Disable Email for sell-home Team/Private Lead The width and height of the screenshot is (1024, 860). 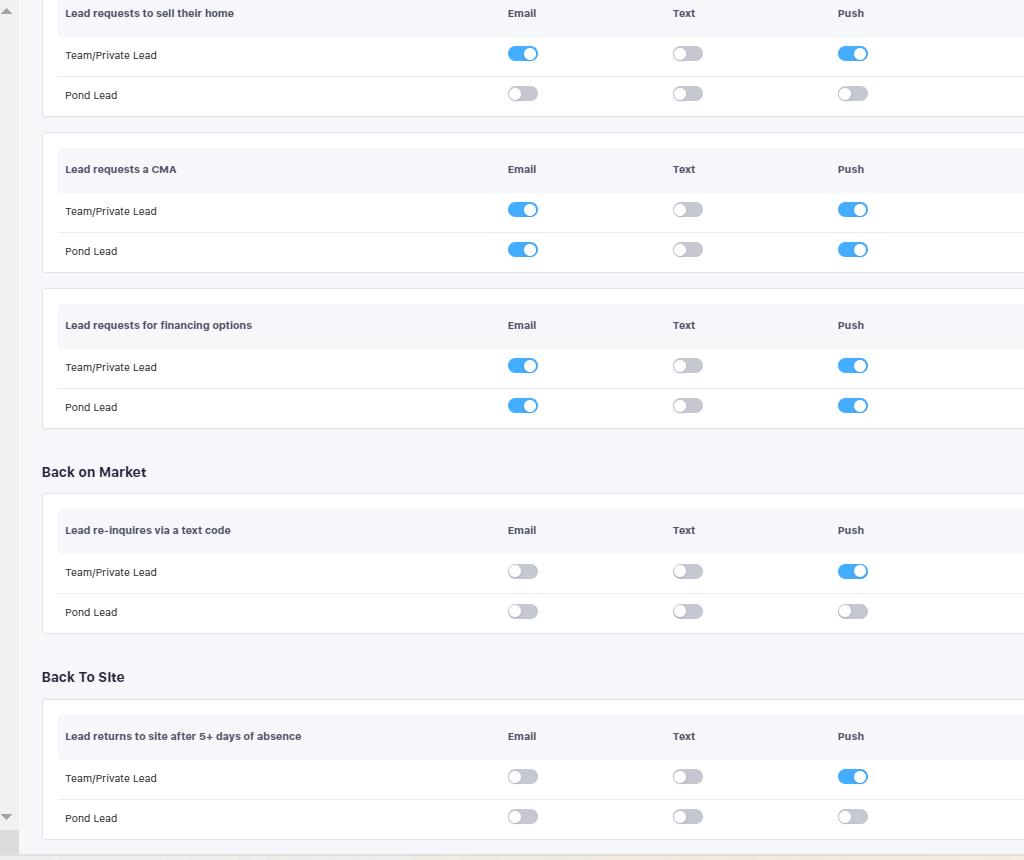(x=523, y=54)
